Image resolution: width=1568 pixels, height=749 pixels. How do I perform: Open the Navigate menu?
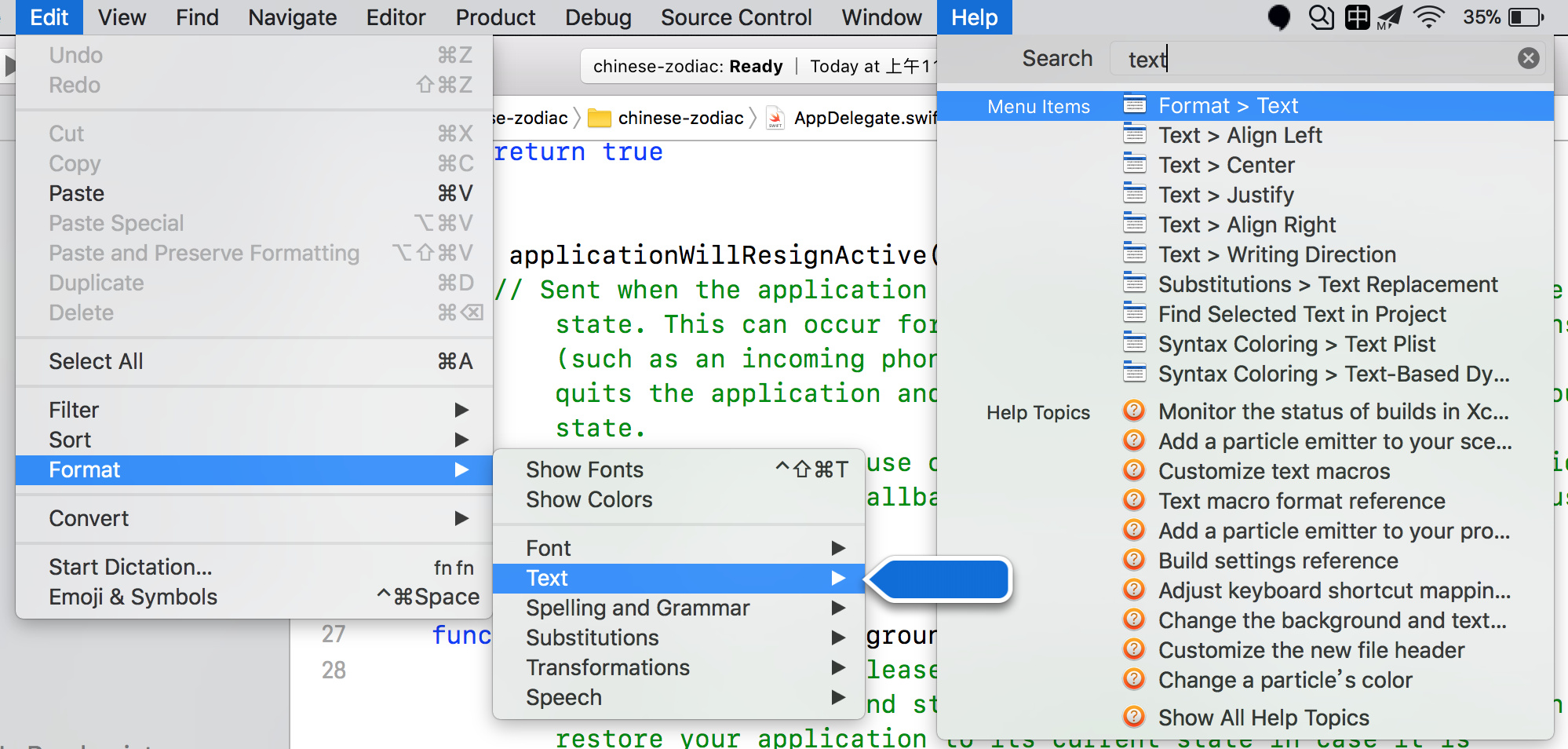292,17
